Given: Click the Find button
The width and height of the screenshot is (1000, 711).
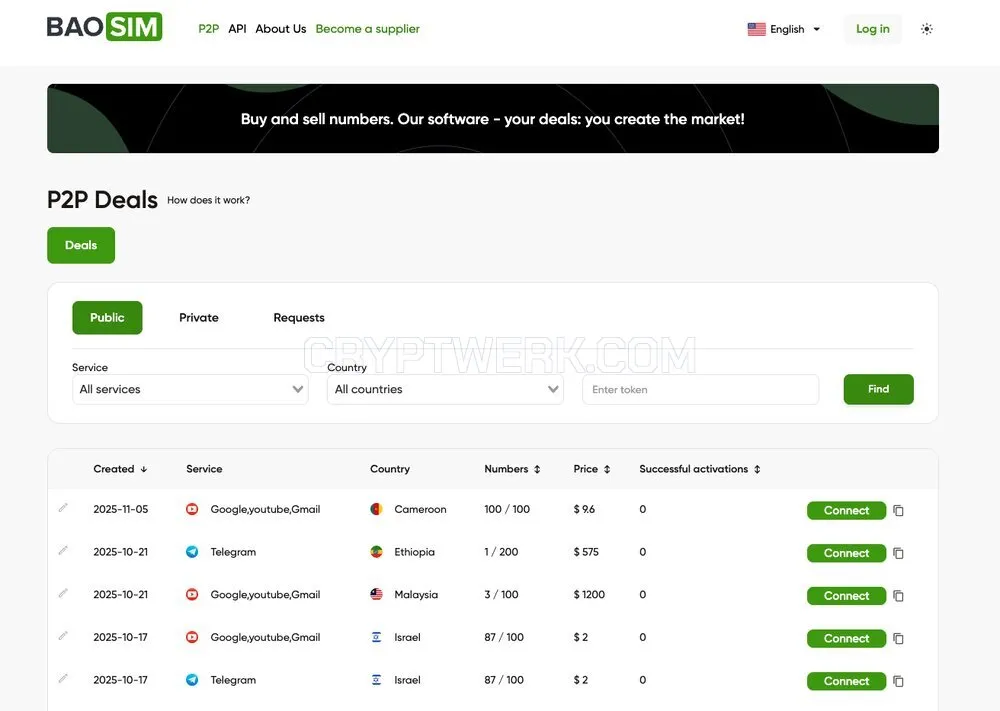Looking at the screenshot, I should click(878, 390).
